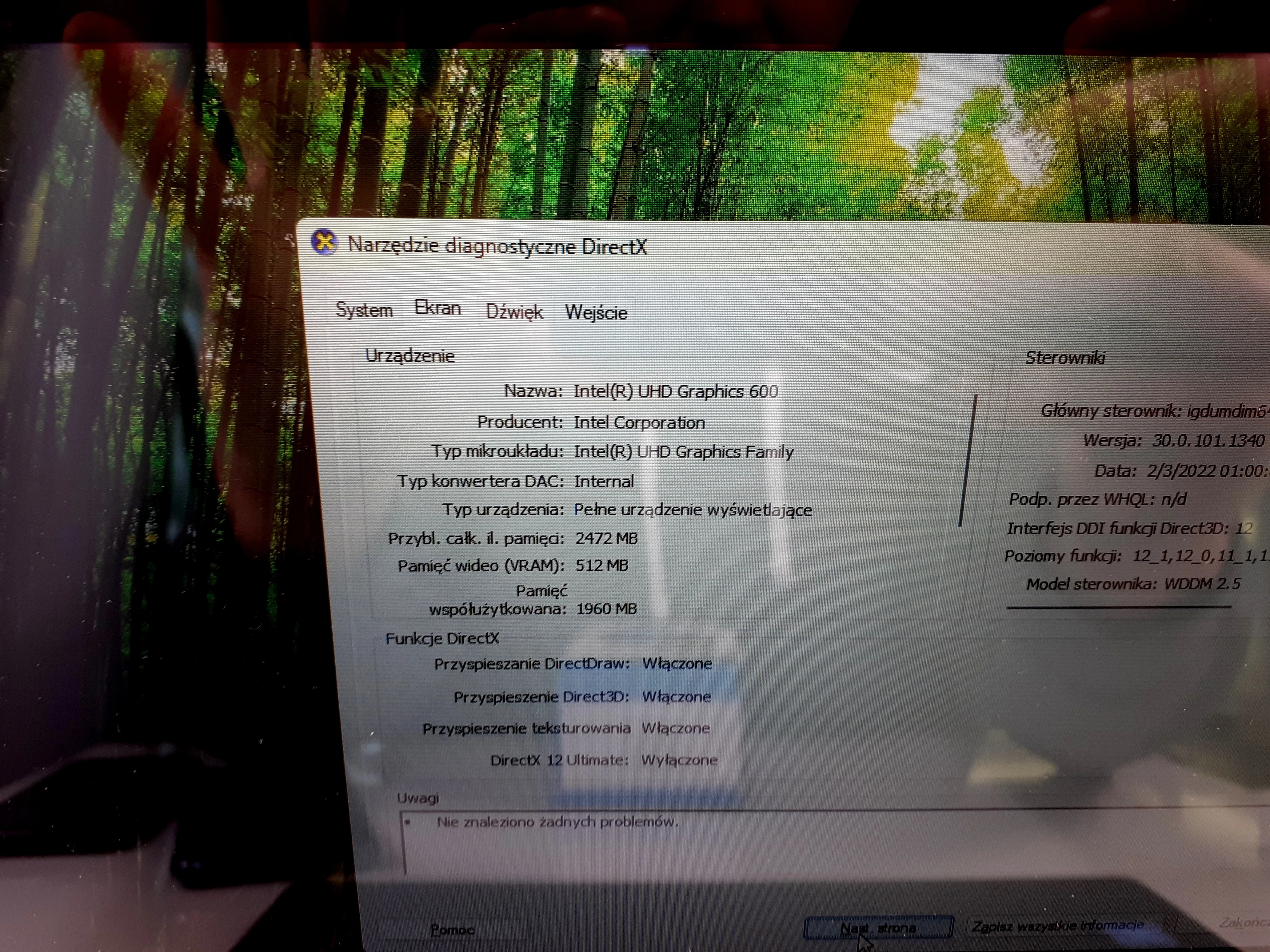Click the Sterowniki panel horizontal scrollbar

click(1118, 607)
